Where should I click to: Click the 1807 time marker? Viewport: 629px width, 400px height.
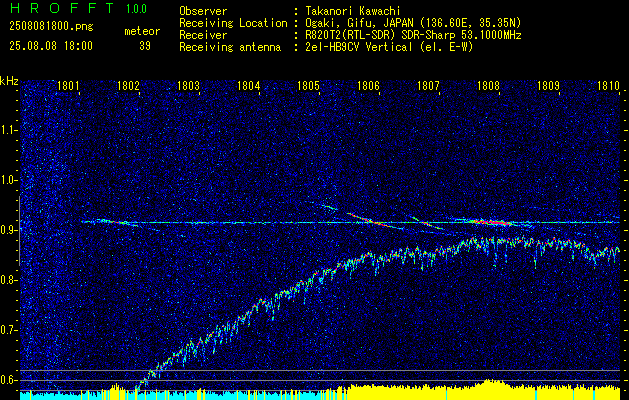click(x=428, y=85)
